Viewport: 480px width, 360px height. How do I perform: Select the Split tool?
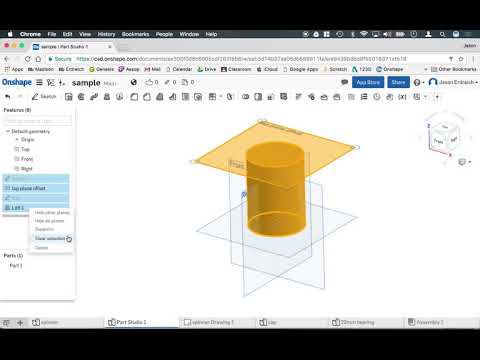click(x=258, y=97)
